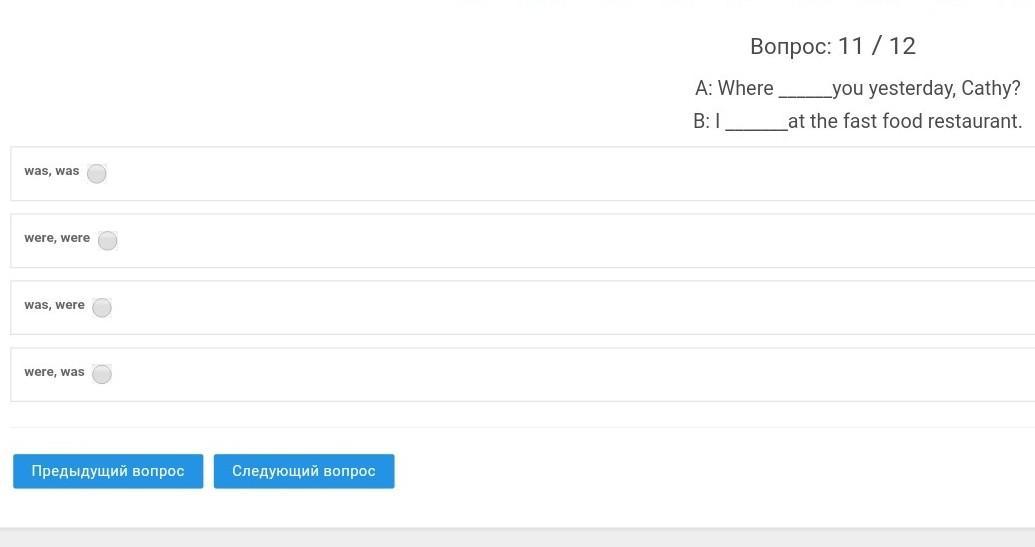This screenshot has width=1035, height=547.
Task: Select the "was, was" radio button
Action: [97, 173]
